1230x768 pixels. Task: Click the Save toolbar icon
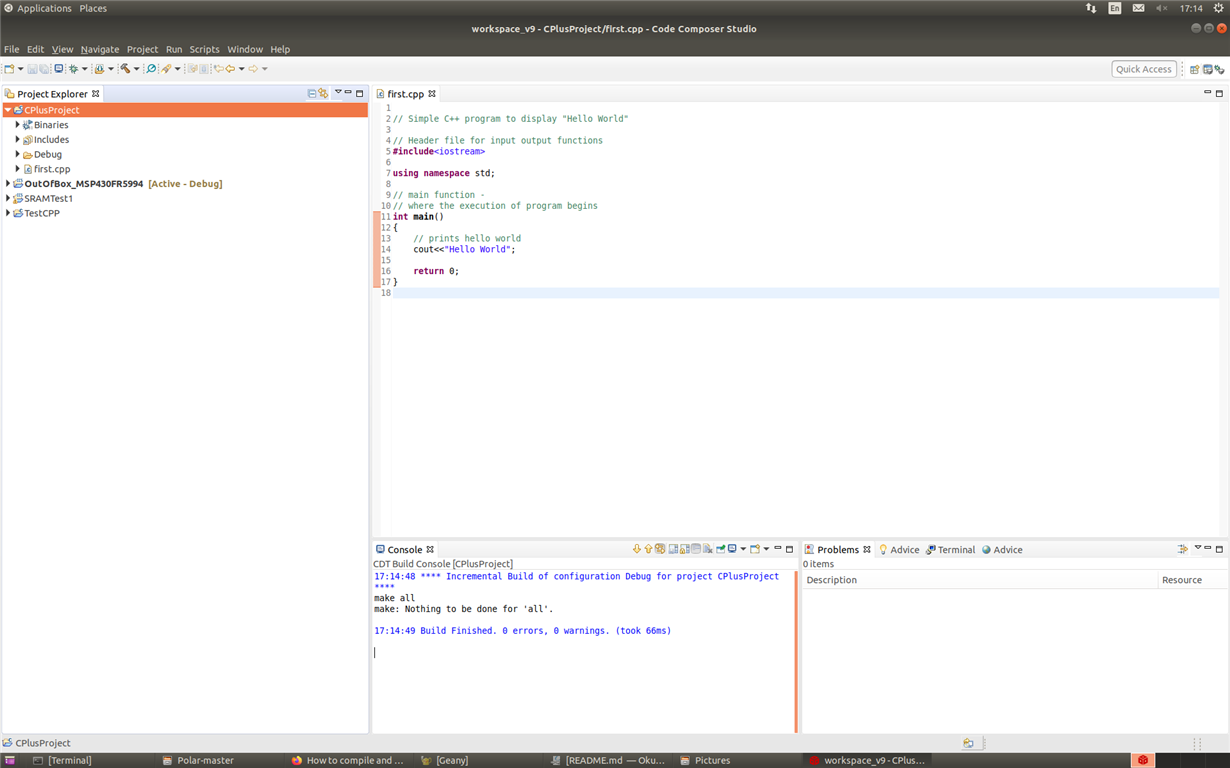(x=32, y=69)
